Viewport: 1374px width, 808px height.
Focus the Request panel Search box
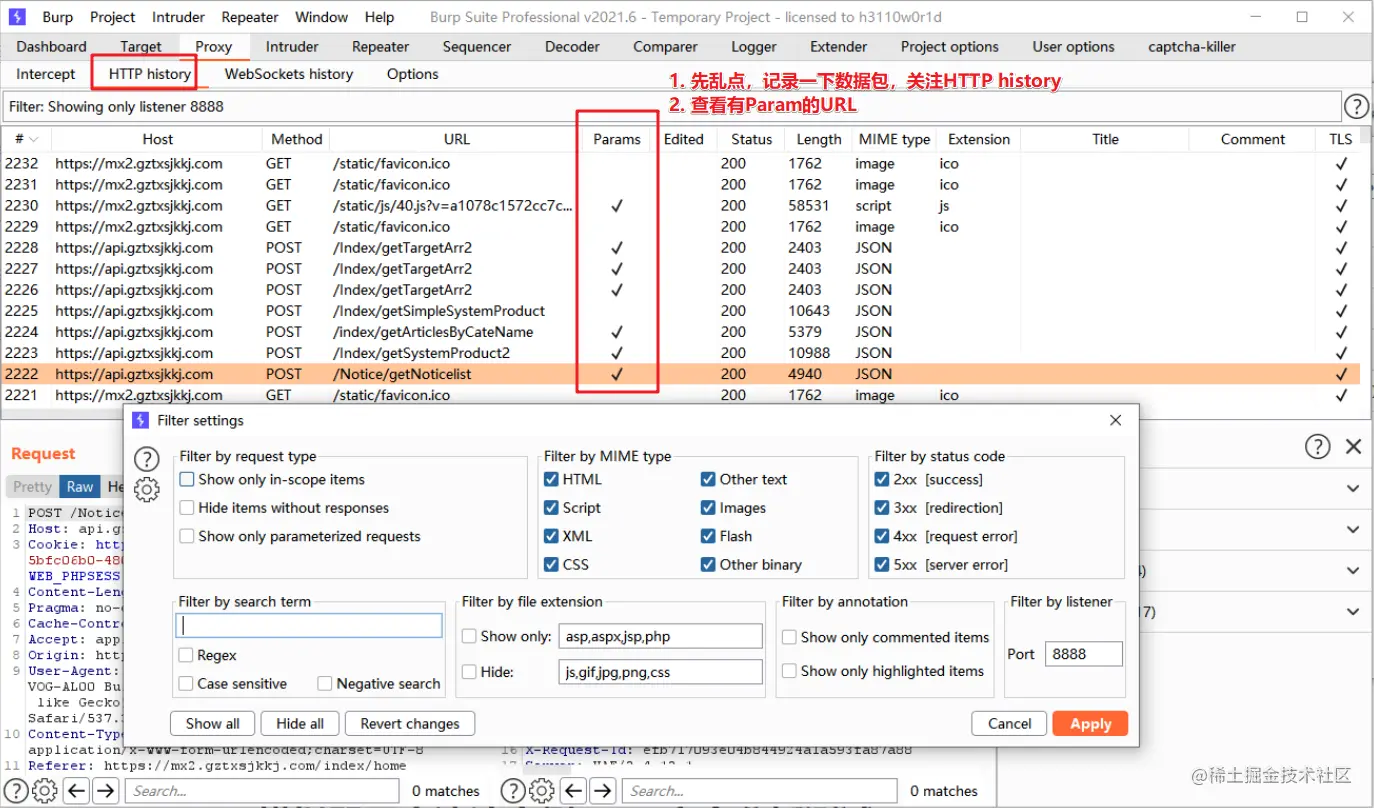tap(262, 791)
